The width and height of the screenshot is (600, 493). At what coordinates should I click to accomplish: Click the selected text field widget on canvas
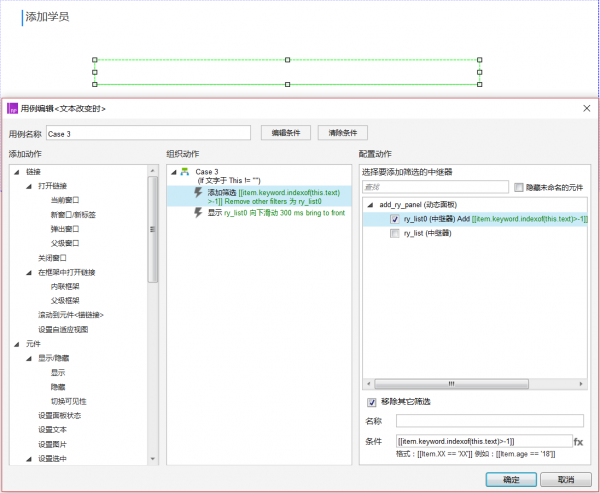pyautogui.click(x=287, y=72)
